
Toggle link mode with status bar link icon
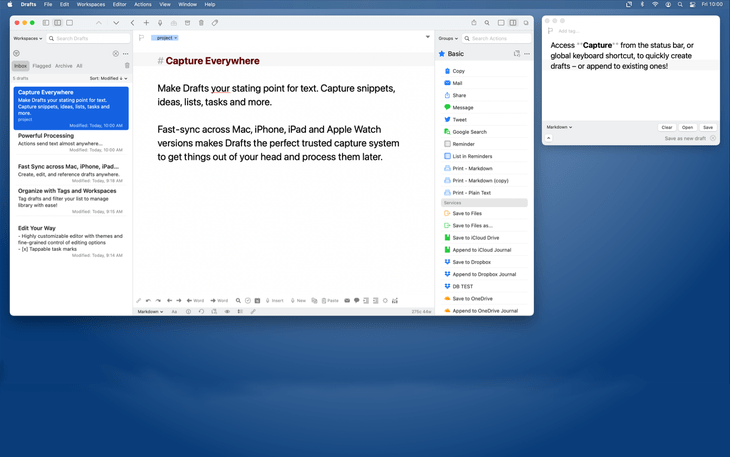pyautogui.click(x=253, y=312)
